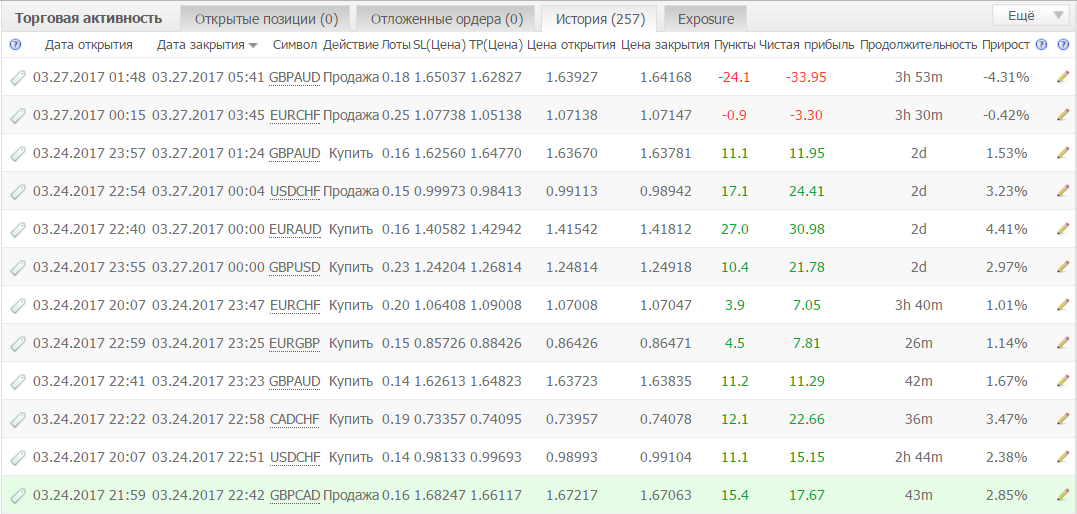Open EURGBP symbol link

295,343
